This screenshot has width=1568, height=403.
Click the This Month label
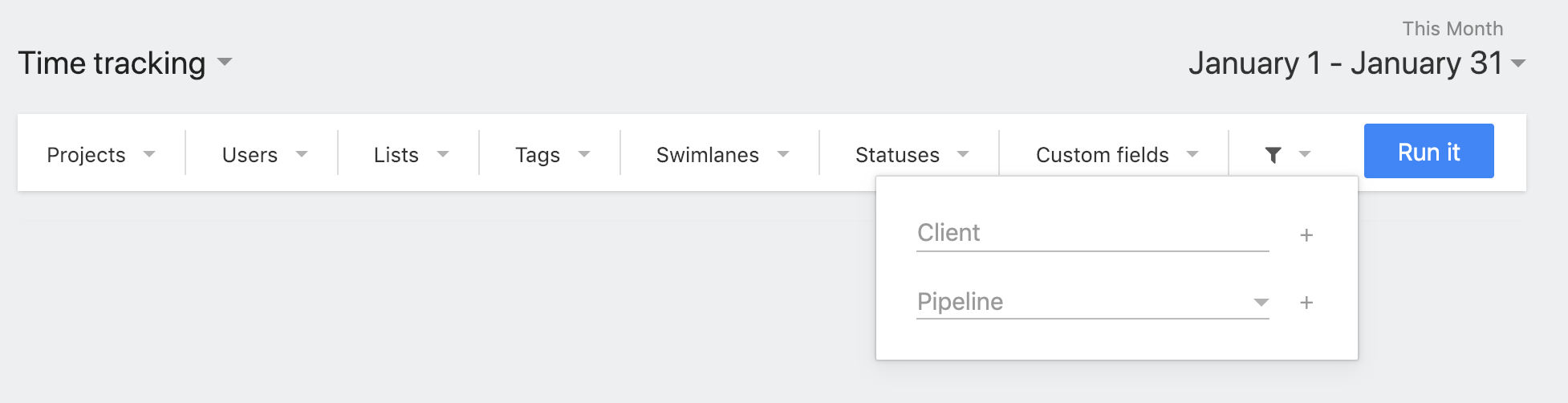point(1452,29)
